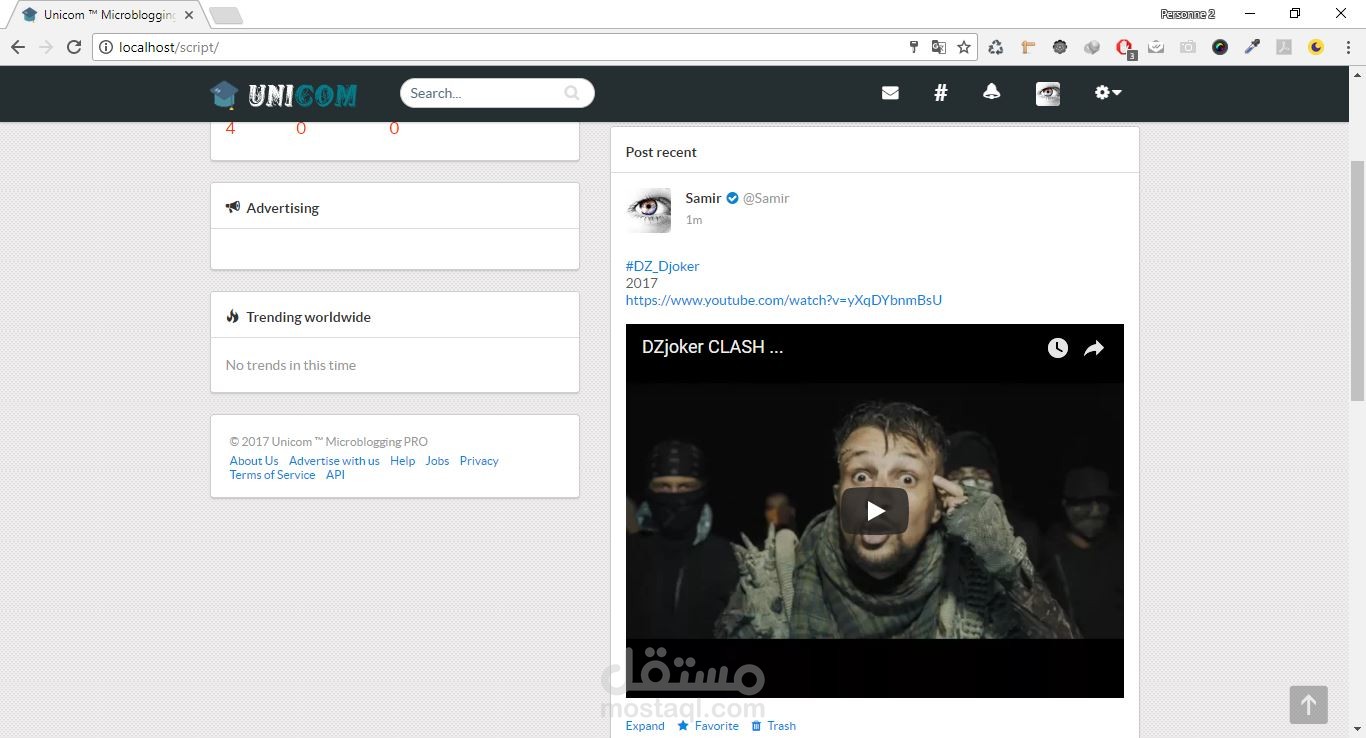Click the search magnifier icon
Screen dimensions: 1366x738
click(572, 93)
